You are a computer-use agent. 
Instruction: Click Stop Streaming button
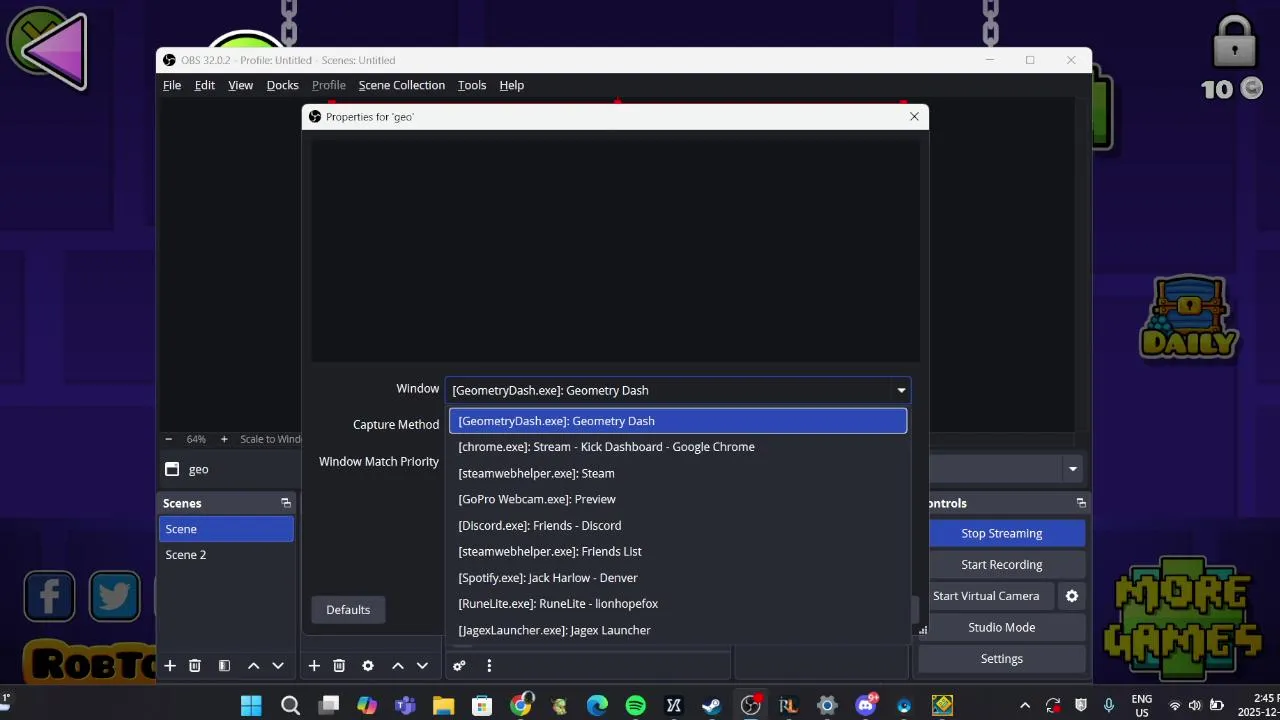[1002, 534]
